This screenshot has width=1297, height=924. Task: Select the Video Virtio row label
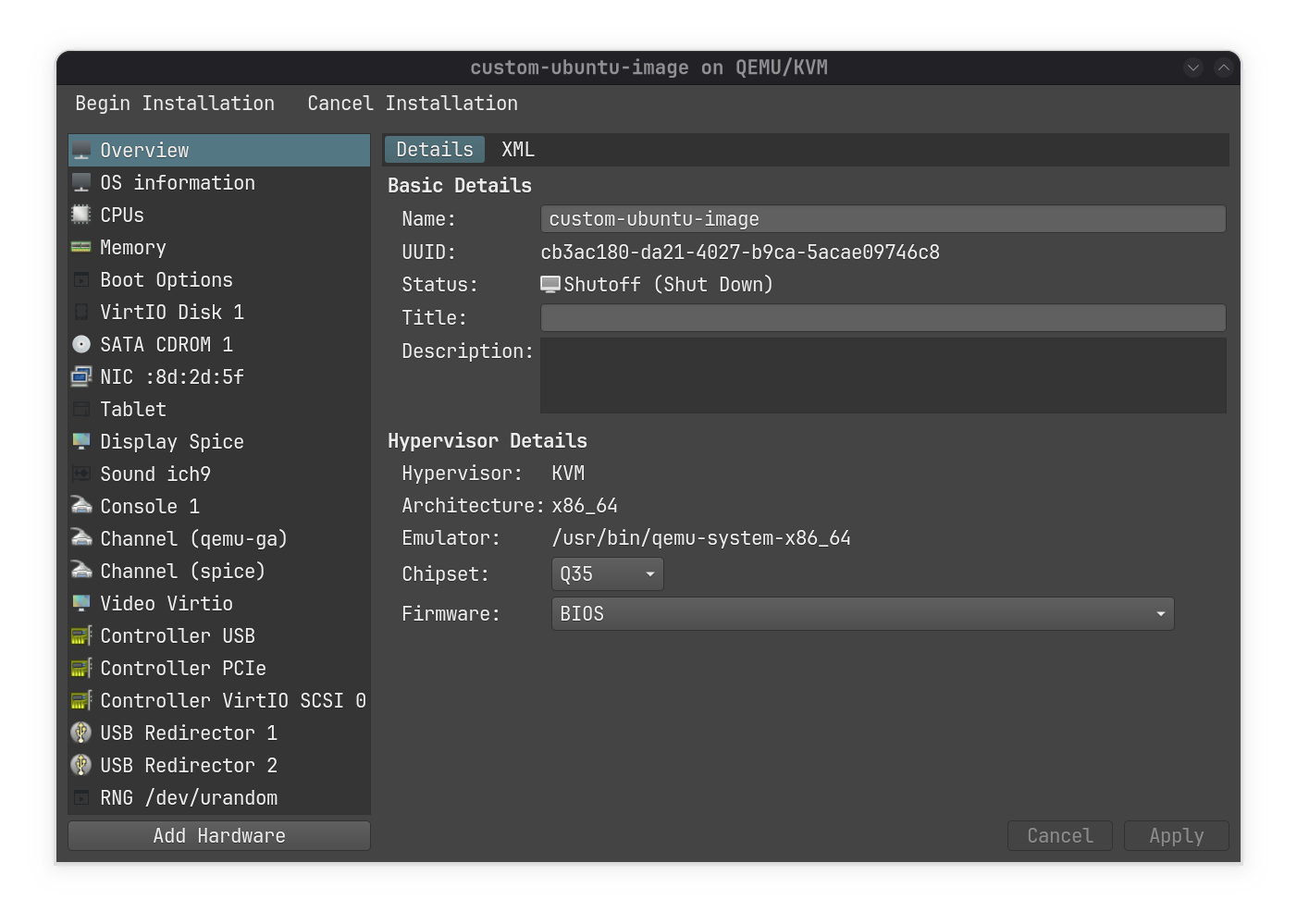point(167,604)
